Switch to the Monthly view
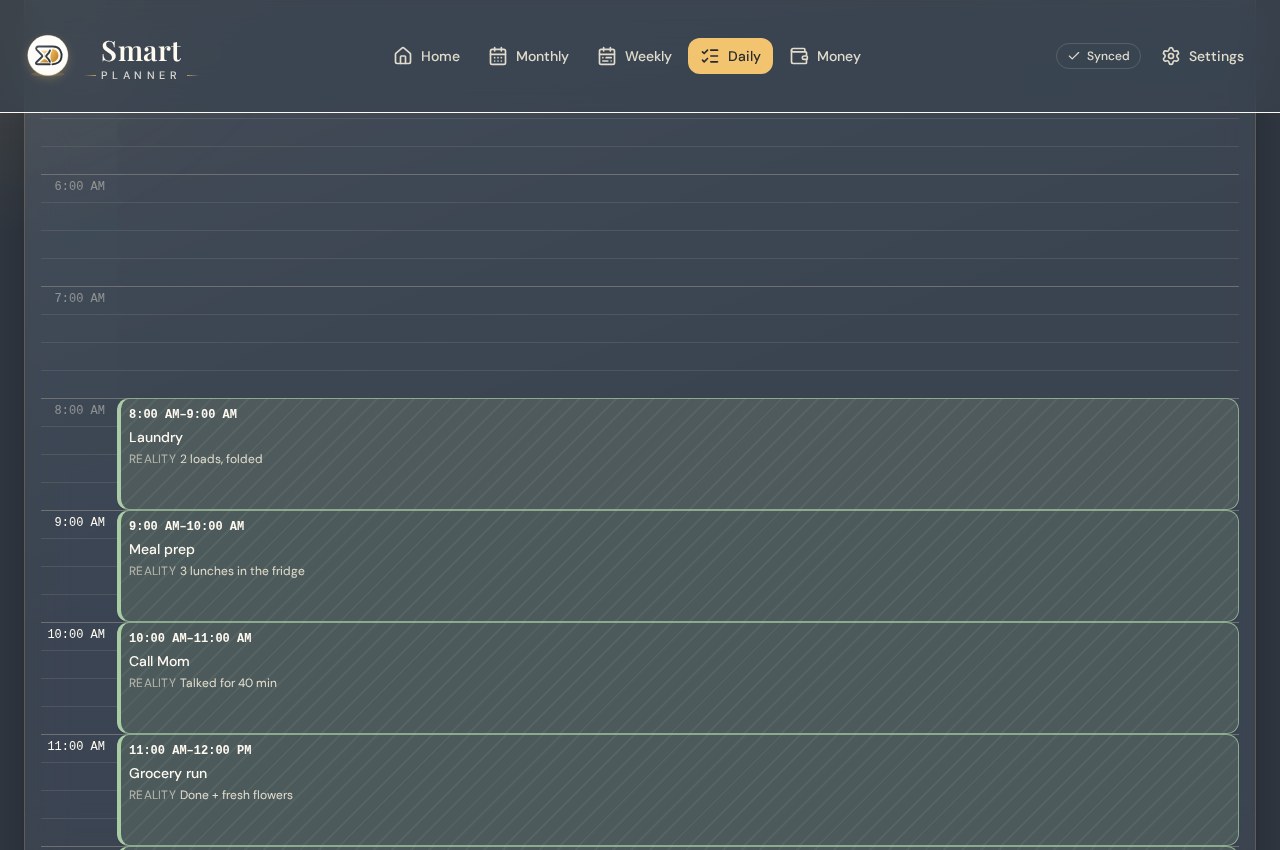The width and height of the screenshot is (1280, 850). click(x=529, y=56)
